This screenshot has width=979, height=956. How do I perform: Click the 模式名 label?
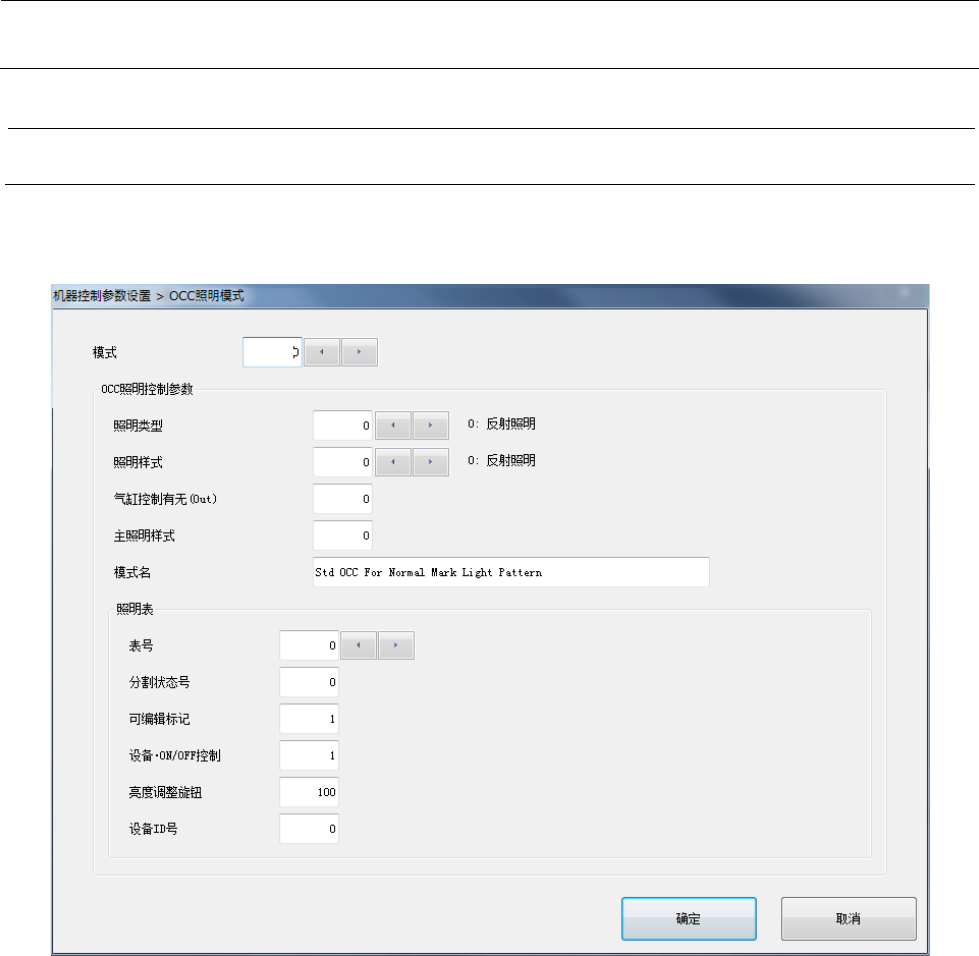pos(132,573)
